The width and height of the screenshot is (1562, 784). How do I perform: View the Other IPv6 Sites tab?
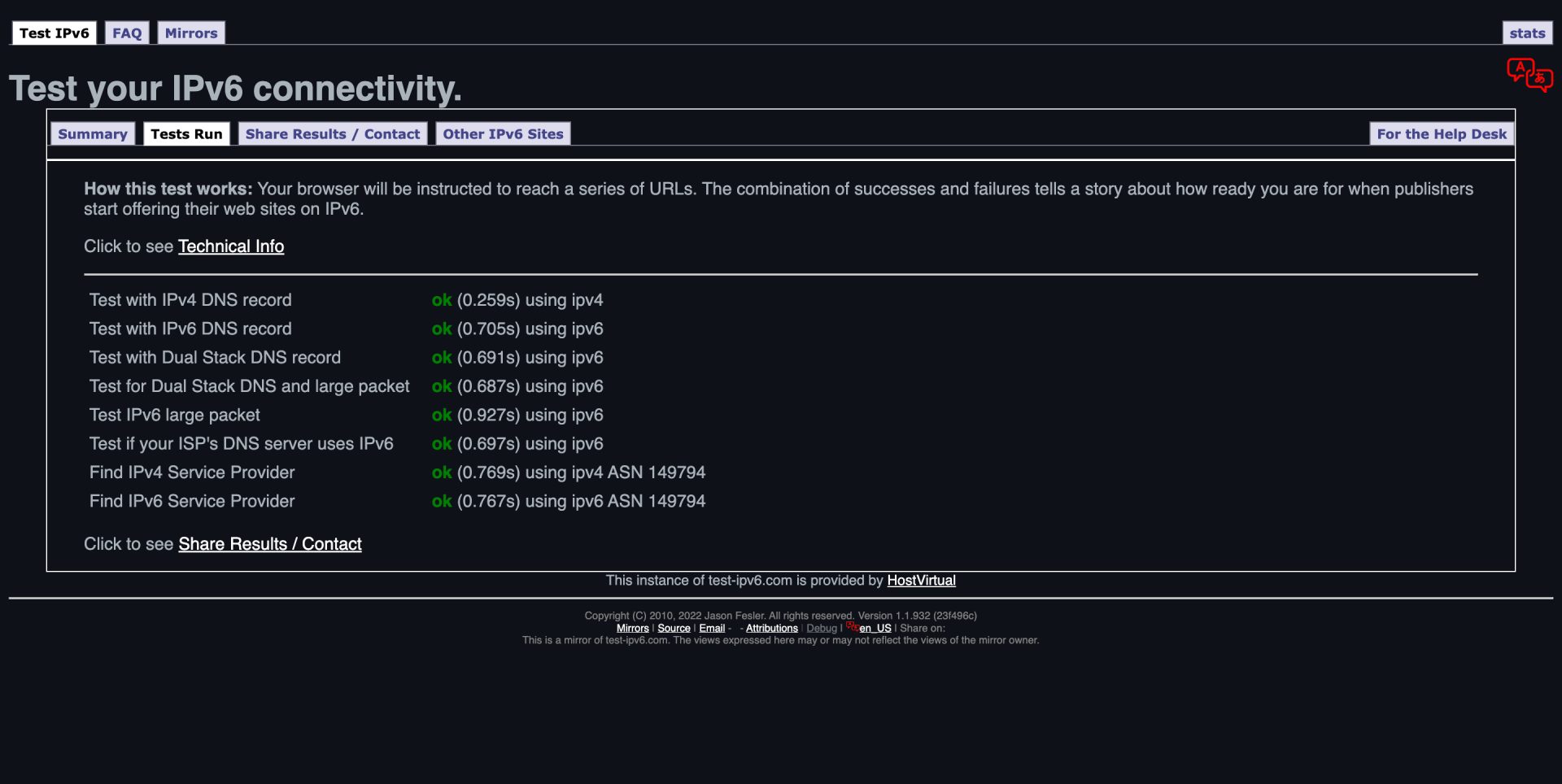coord(504,133)
